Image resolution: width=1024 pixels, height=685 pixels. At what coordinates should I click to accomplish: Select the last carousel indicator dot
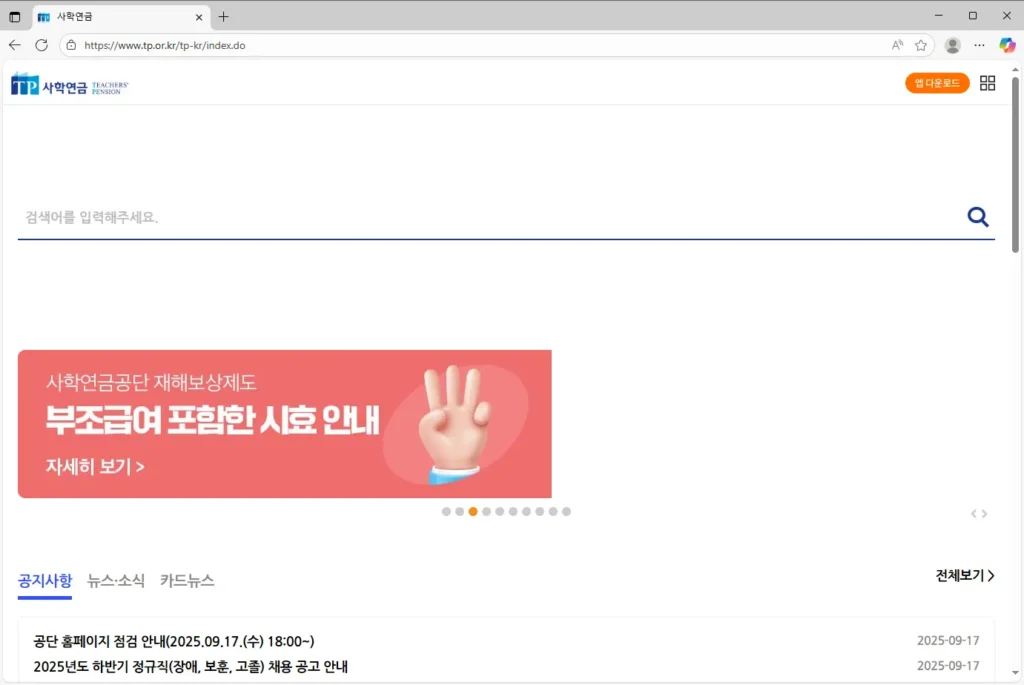tap(566, 511)
